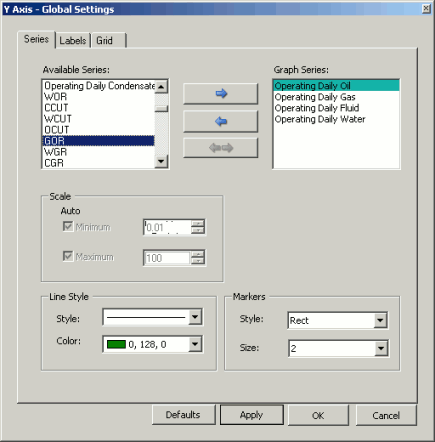Select Operating Daily Water in Graph Series
Screen dimensions: 435x442
click(336, 119)
